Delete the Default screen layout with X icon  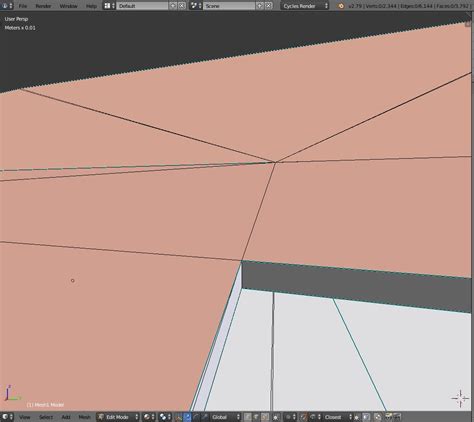(181, 6)
